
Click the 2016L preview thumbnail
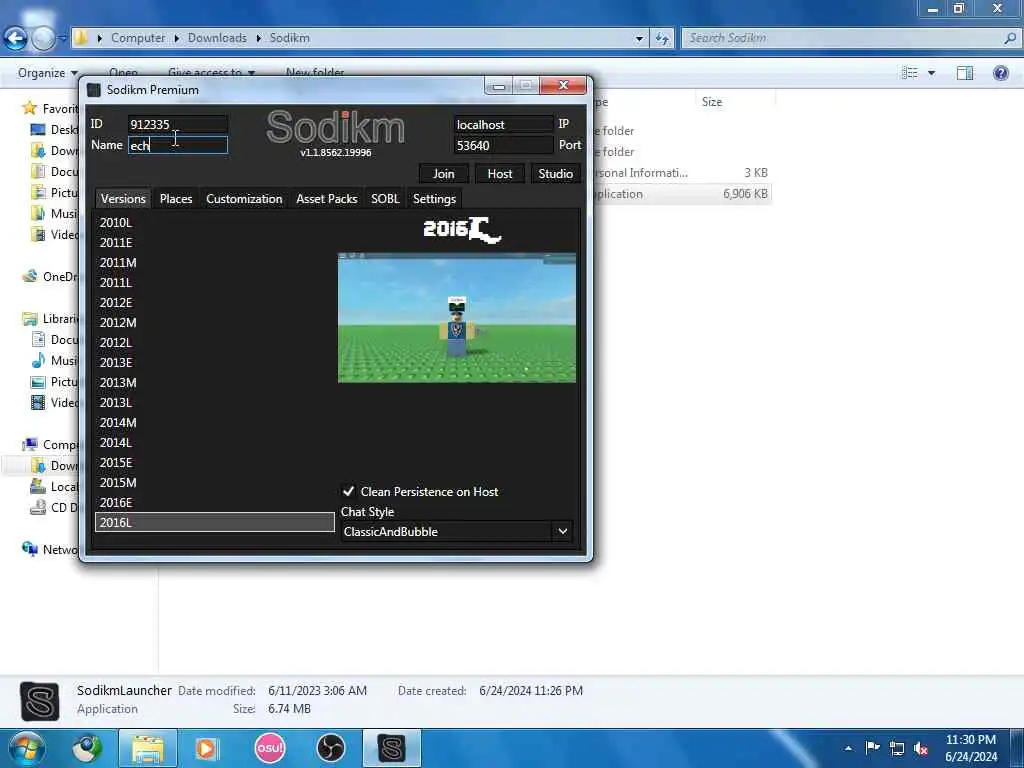456,317
